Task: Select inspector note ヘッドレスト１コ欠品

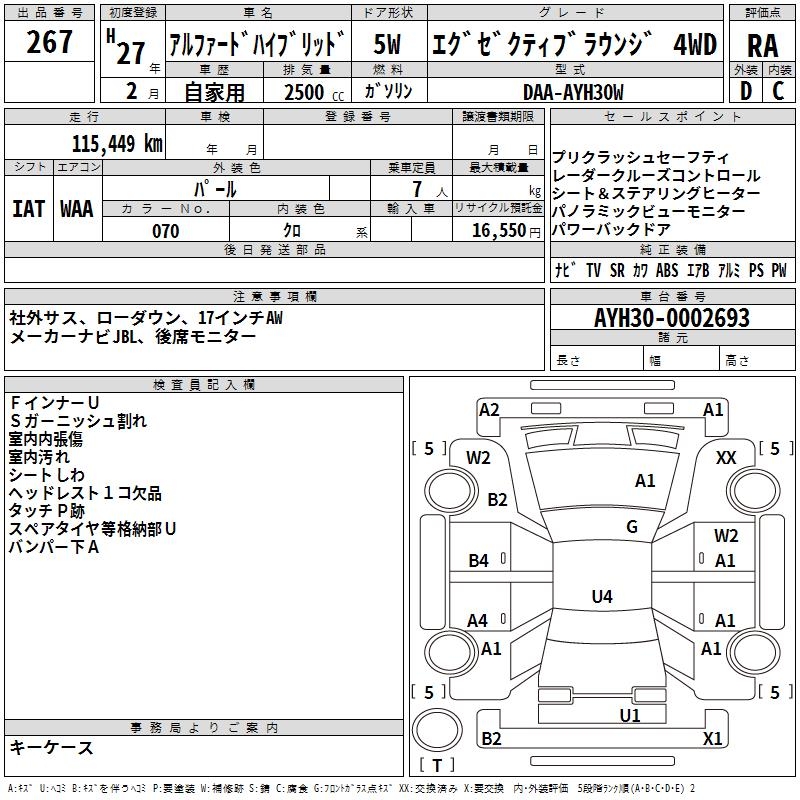Action: (85, 493)
